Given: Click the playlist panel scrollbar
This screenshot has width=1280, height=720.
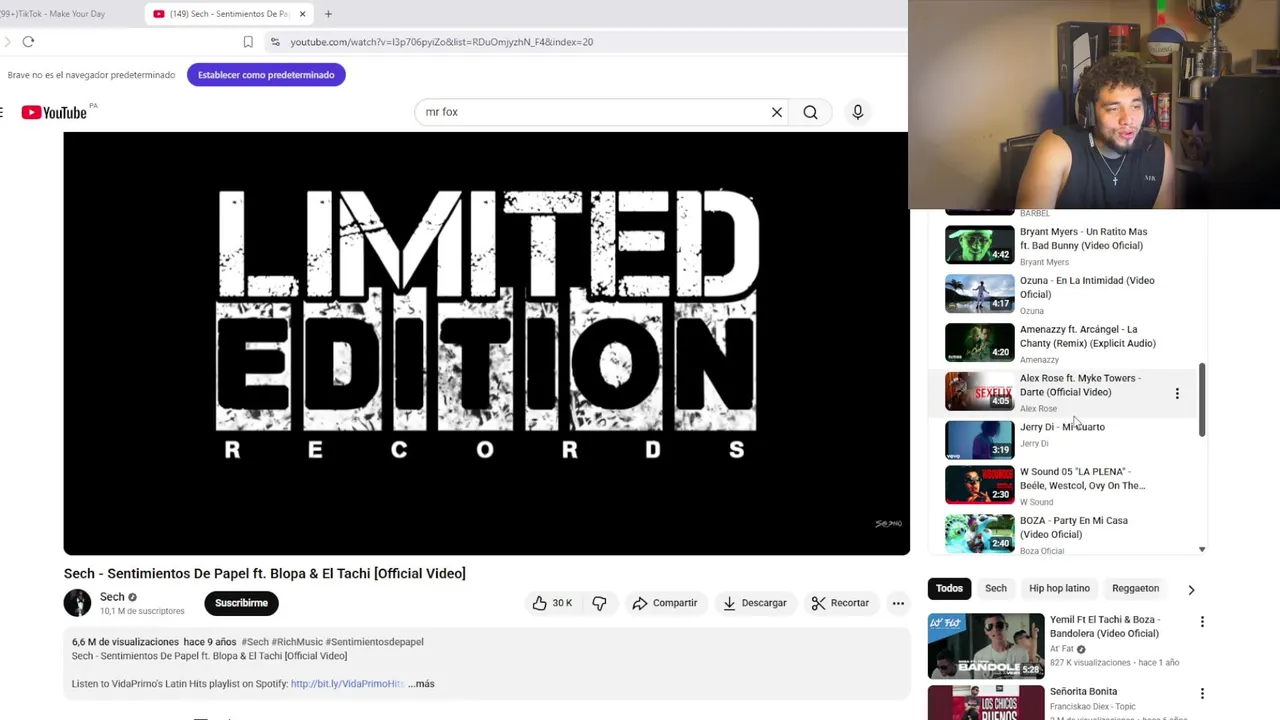Looking at the screenshot, I should pos(1202,400).
